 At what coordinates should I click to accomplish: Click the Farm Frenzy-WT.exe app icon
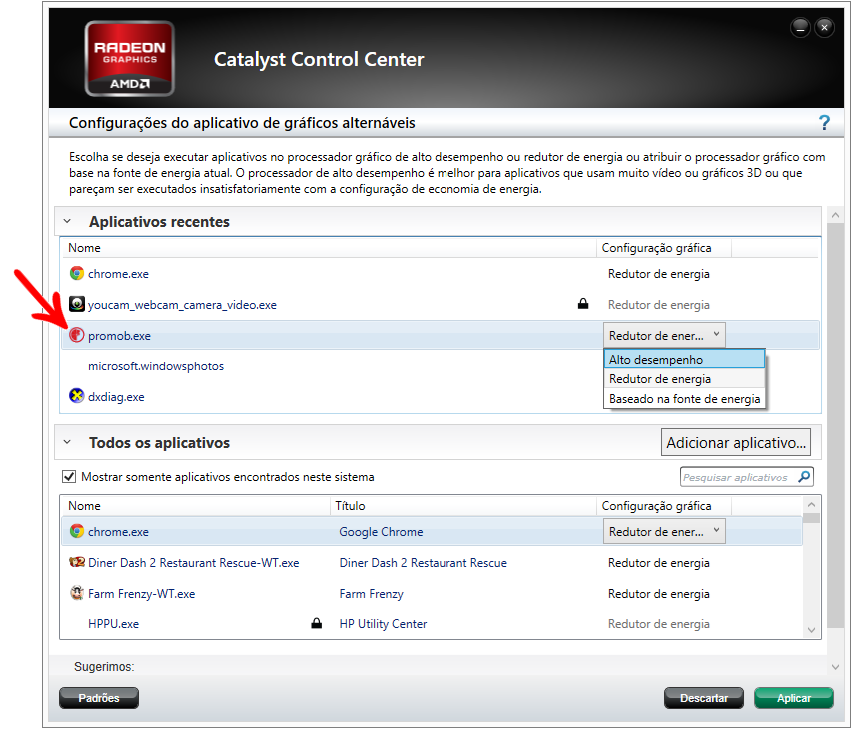(x=76, y=593)
